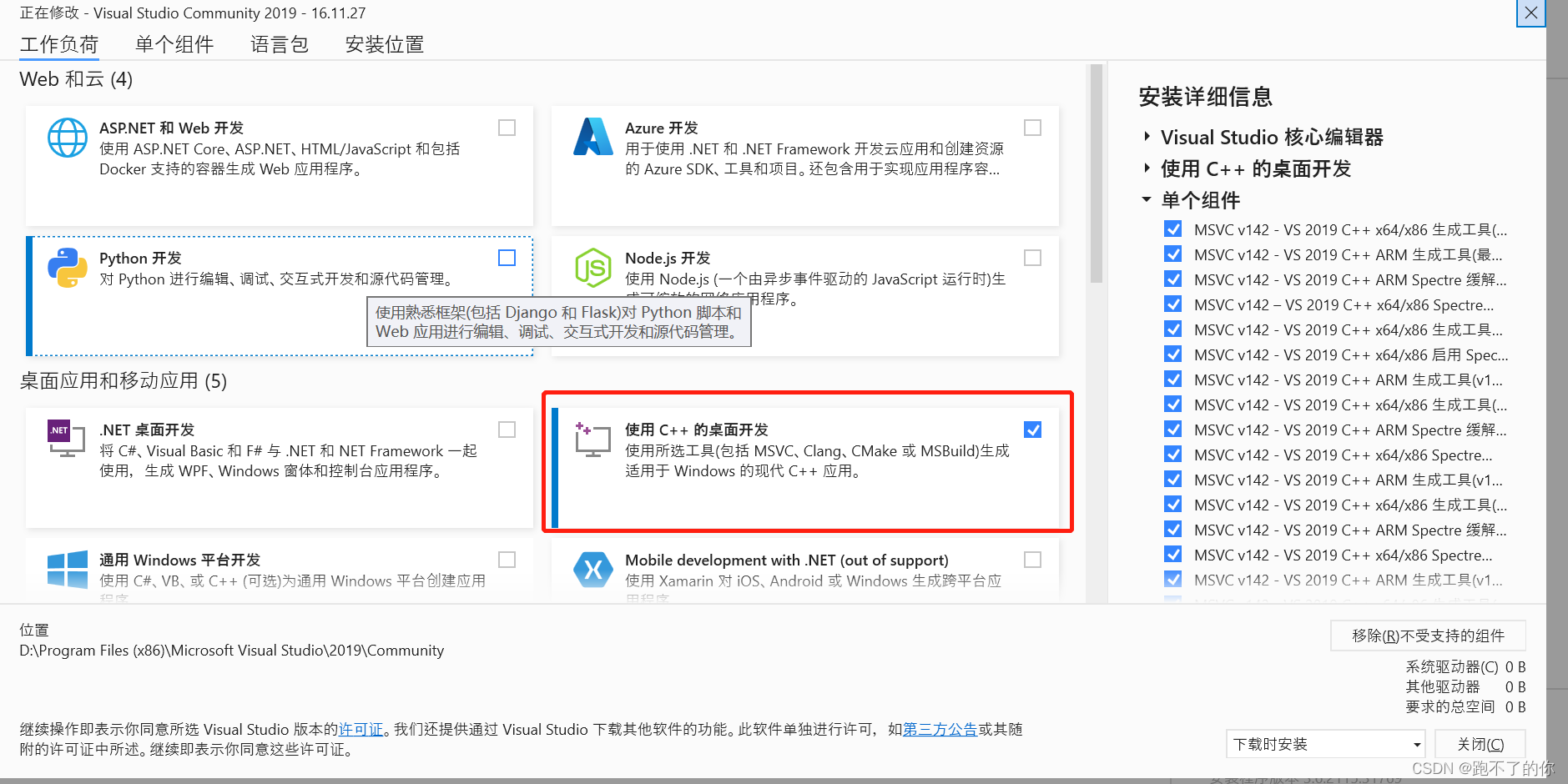1568x784 pixels.
Task: Uncheck MSVC v142 – VS 2019 x64/x86 Spectre component
Action: pyautogui.click(x=1173, y=304)
